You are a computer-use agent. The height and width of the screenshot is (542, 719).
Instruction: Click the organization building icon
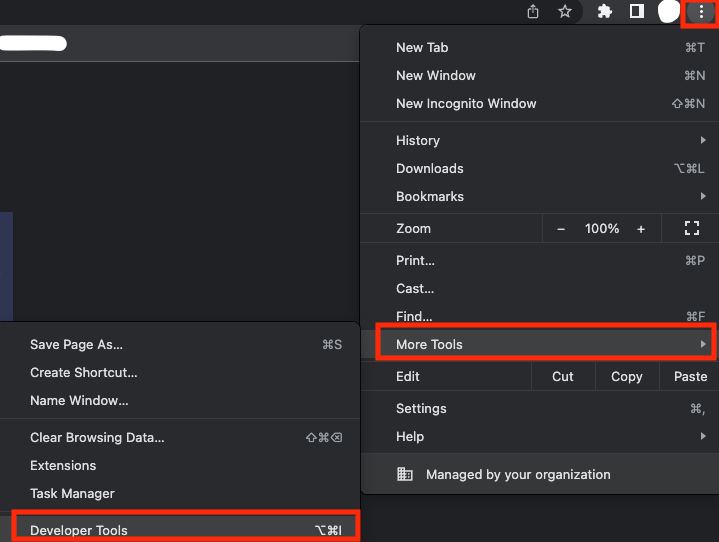(x=404, y=474)
